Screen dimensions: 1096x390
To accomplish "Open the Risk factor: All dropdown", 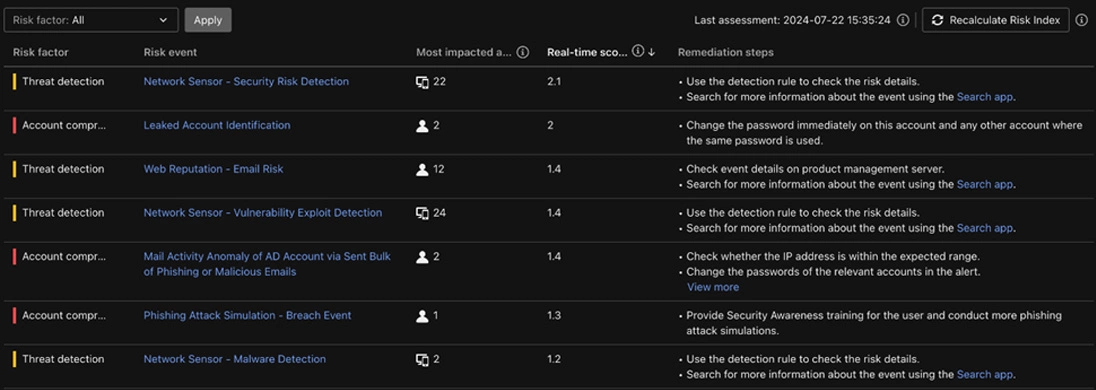I will tap(91, 20).
